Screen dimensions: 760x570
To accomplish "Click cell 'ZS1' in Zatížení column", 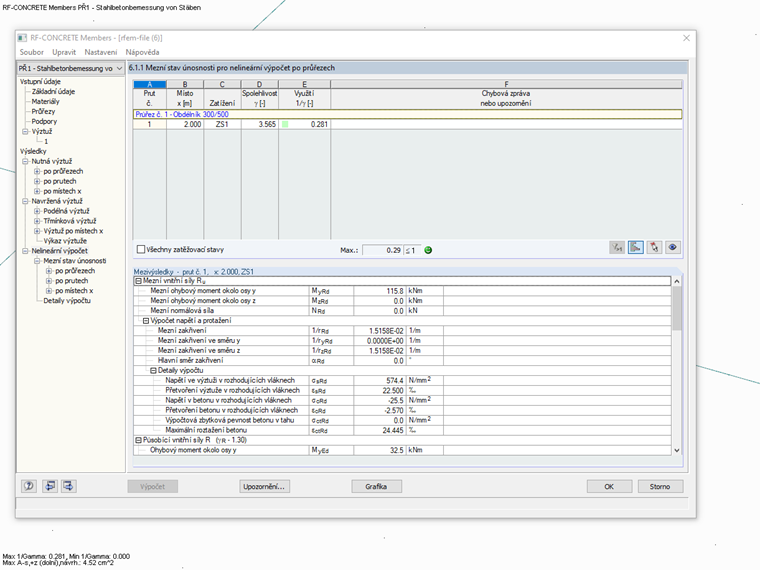I will pyautogui.click(x=222, y=125).
